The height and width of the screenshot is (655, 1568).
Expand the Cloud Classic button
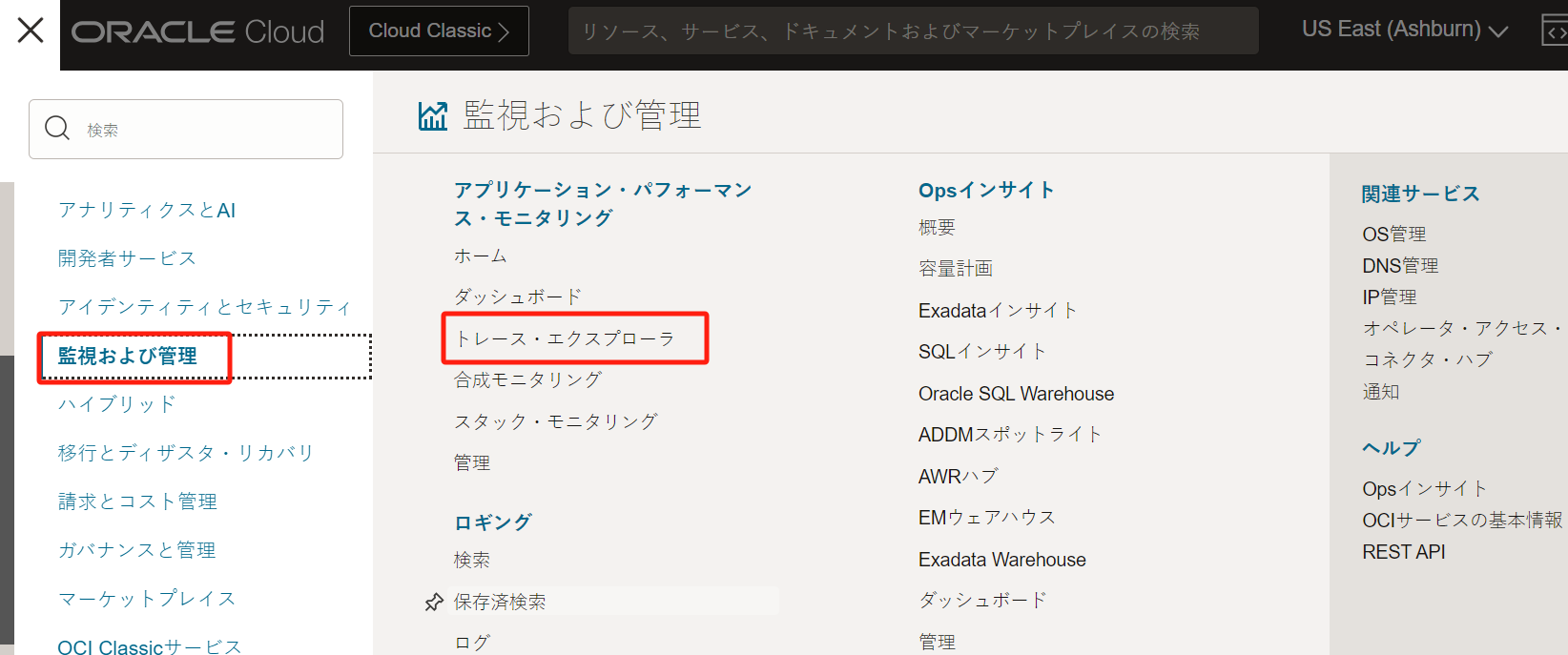click(439, 31)
